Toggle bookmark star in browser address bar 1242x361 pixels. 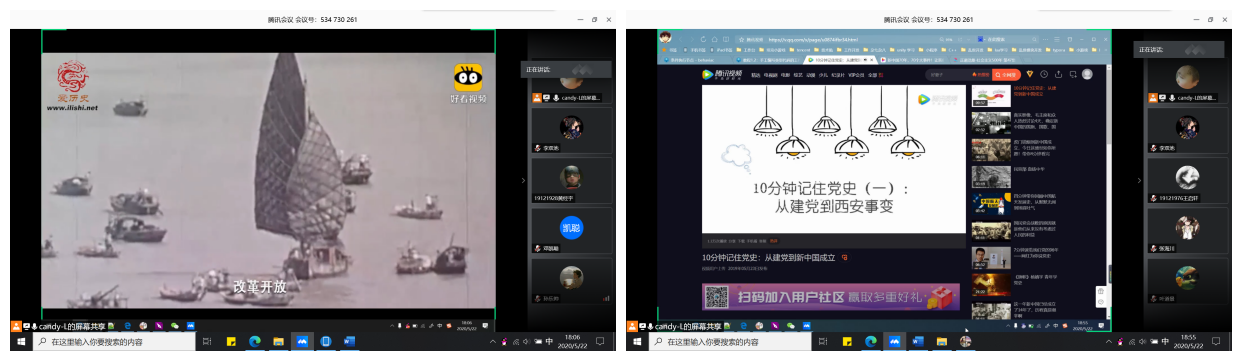[x=741, y=39]
